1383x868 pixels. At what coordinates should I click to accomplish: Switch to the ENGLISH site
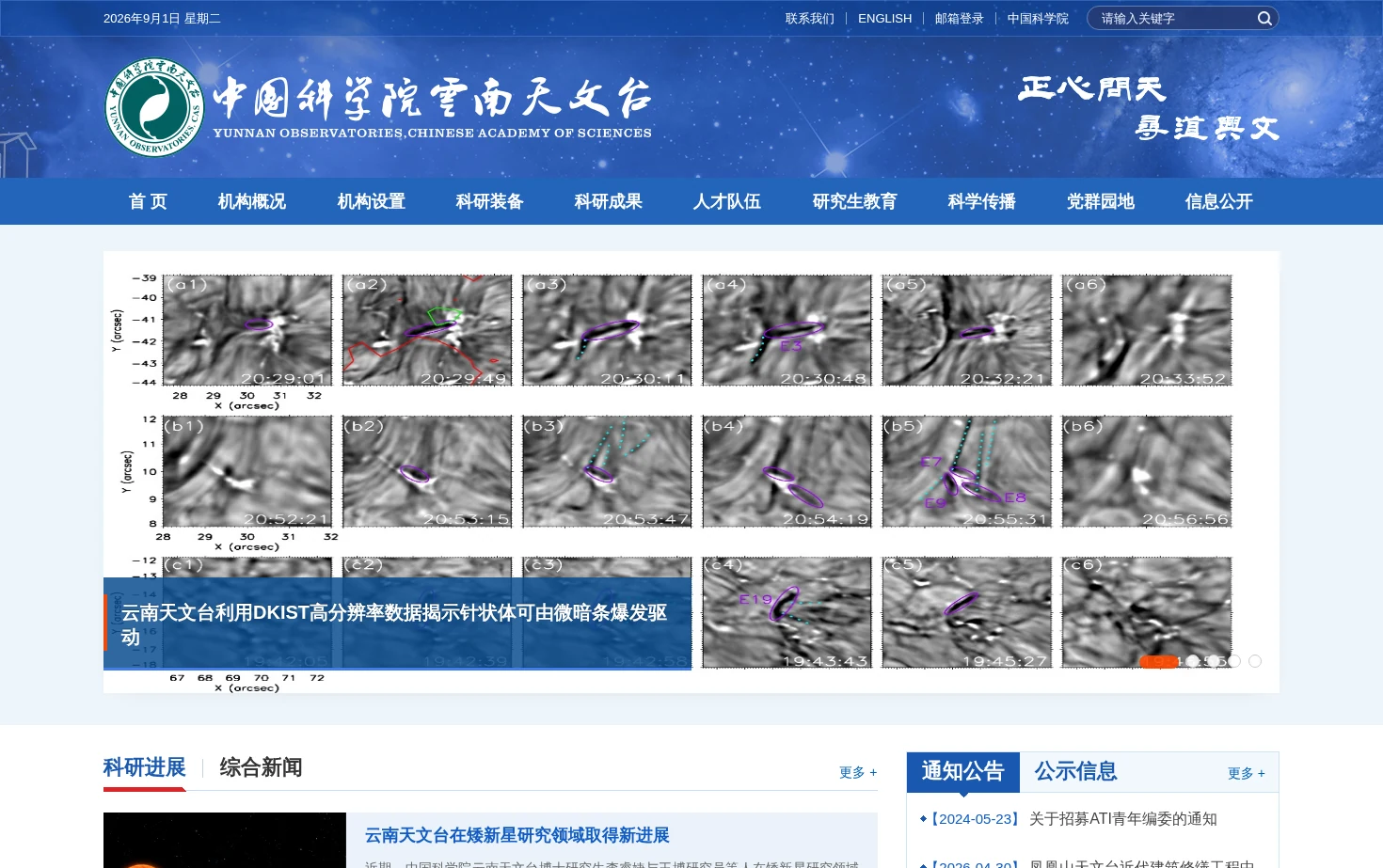click(x=884, y=18)
